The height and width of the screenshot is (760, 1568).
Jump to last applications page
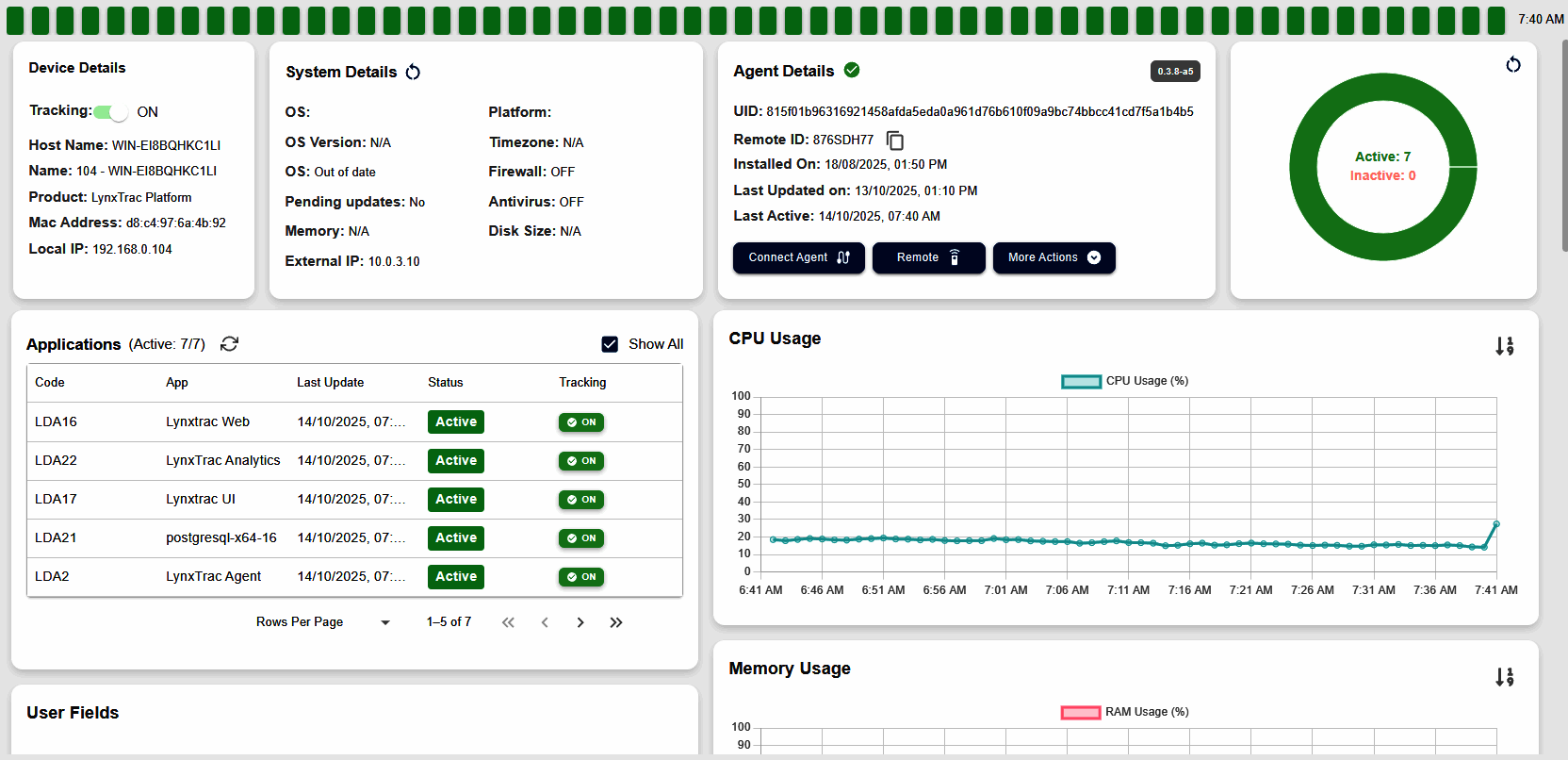click(616, 622)
